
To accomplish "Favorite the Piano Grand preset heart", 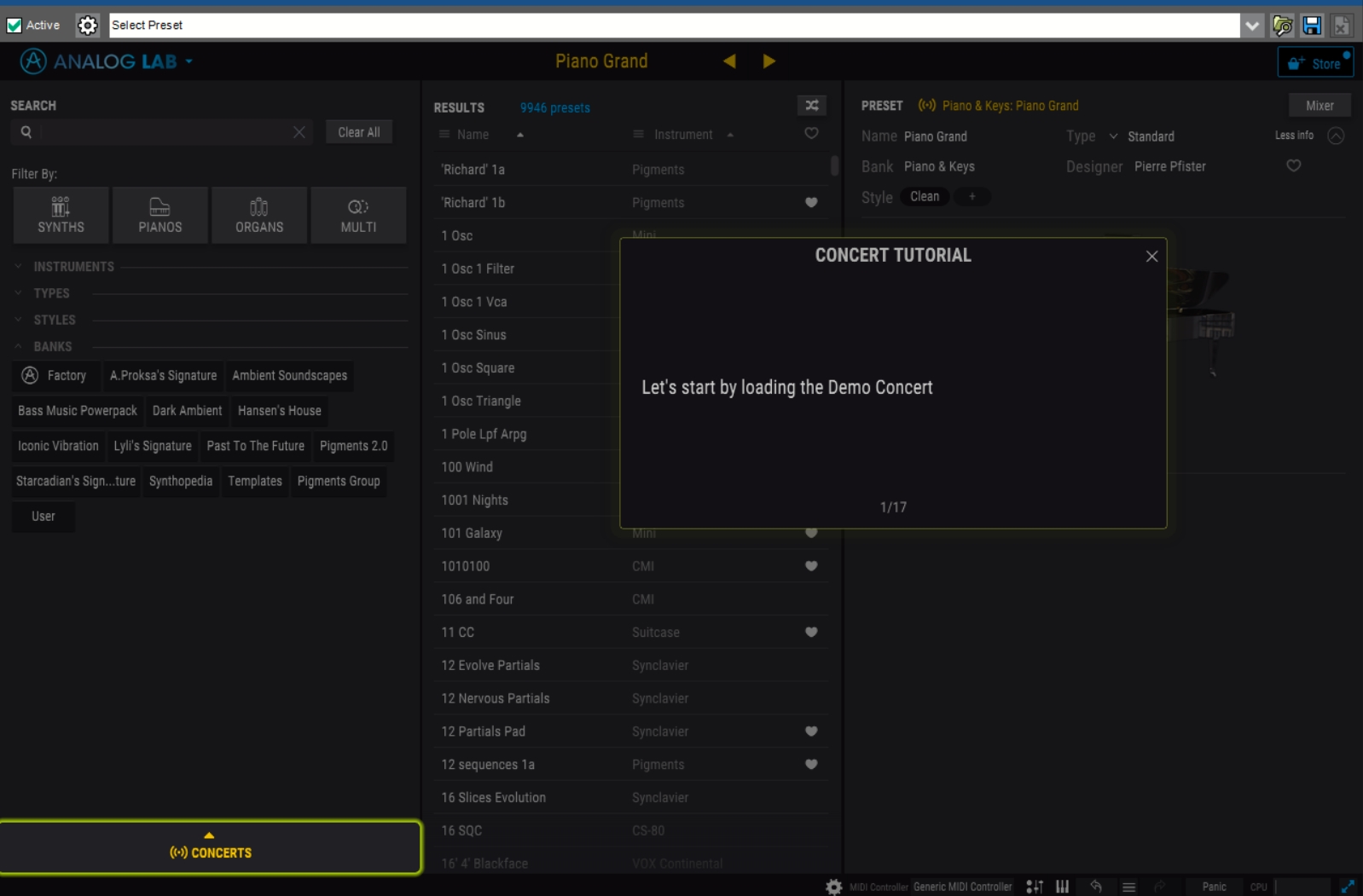I will (1293, 165).
